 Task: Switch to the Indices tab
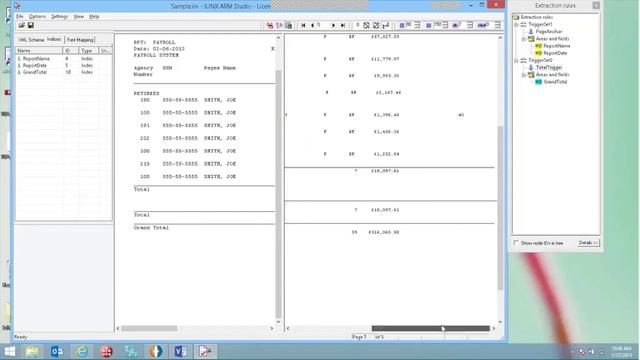coord(54,39)
